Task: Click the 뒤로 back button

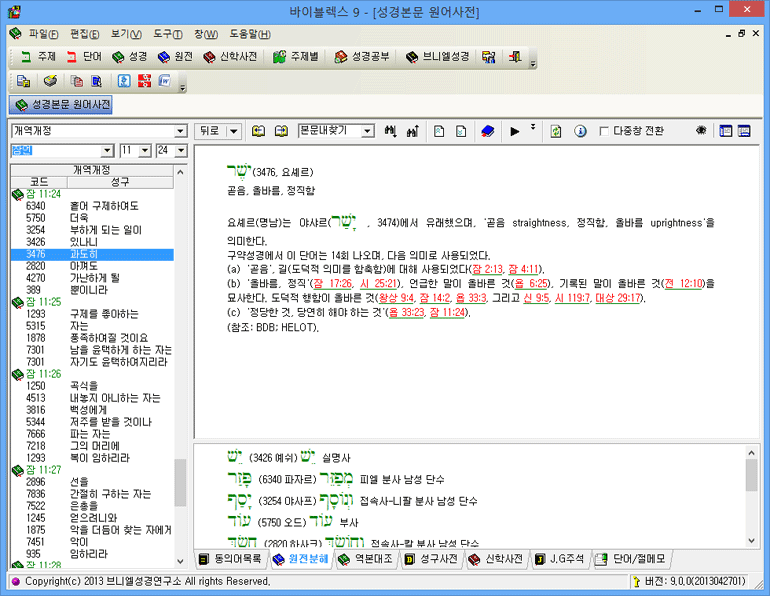Action: point(210,131)
